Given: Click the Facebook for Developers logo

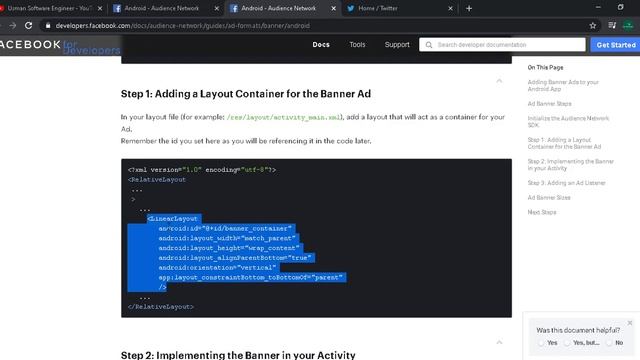Looking at the screenshot, I should coord(60,46).
